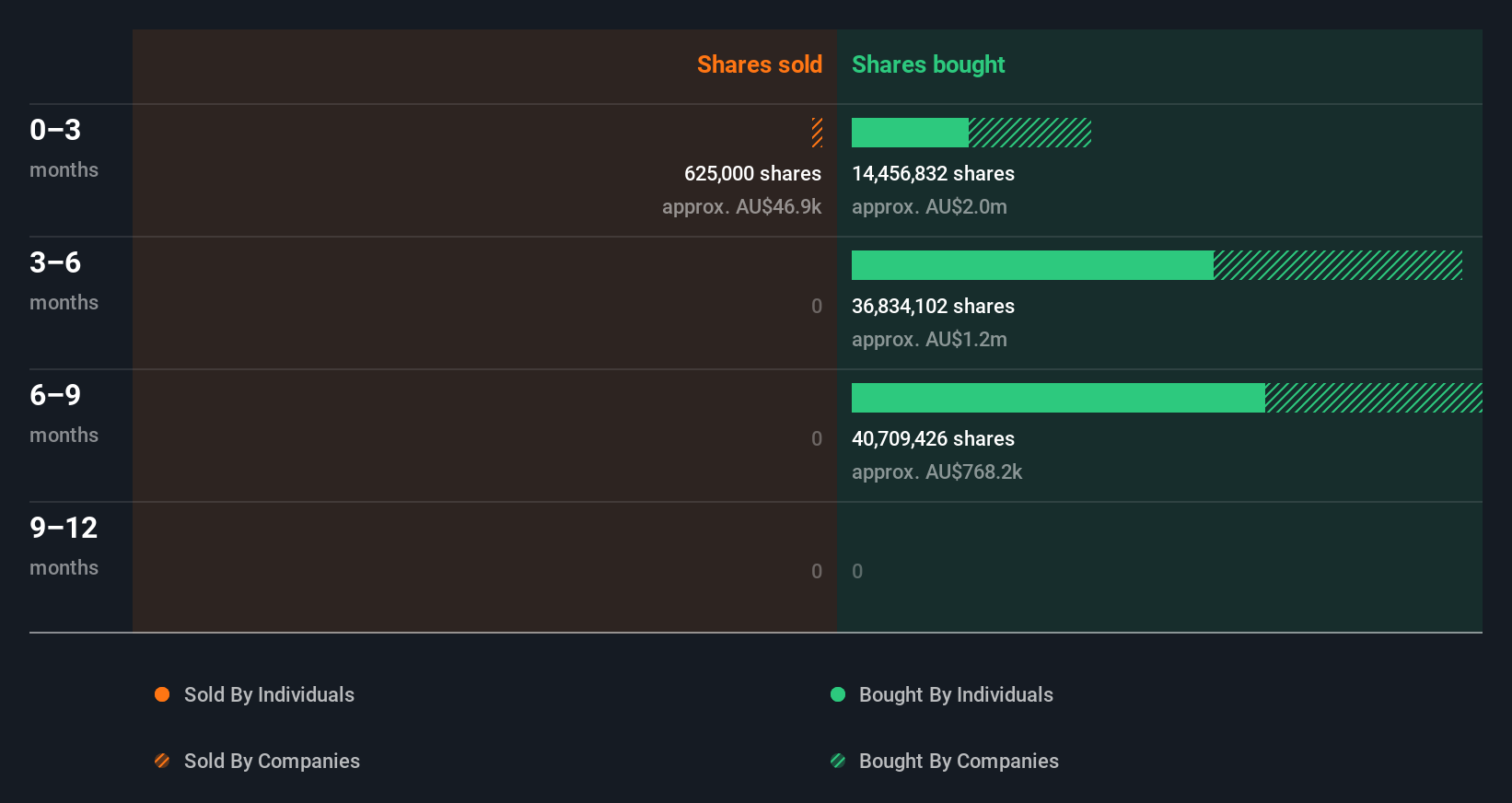Click the zero sold value in 9–12 months row
The height and width of the screenshot is (803, 1512).
coord(817,572)
